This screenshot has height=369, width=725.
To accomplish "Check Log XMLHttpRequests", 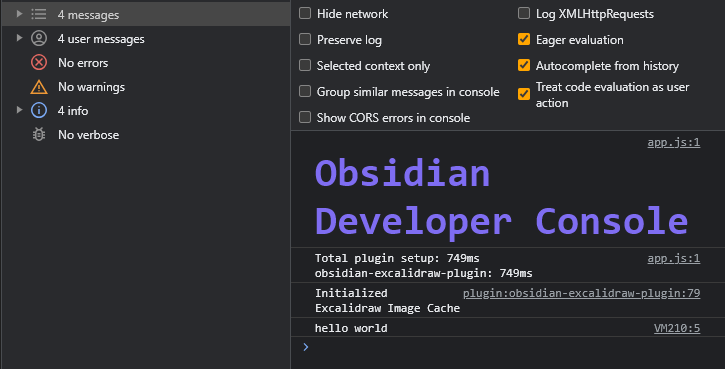I will pyautogui.click(x=524, y=13).
